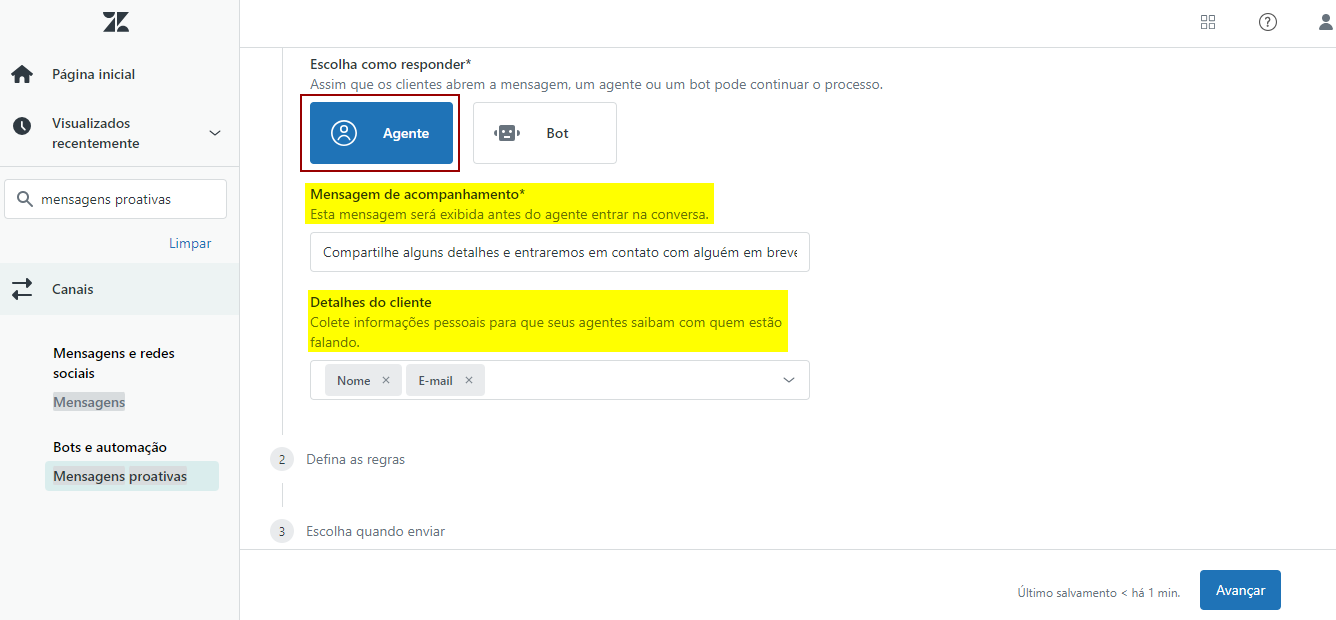1336x620 pixels.
Task: Click the Visualizados recentemente clock icon
Action: tap(22, 126)
